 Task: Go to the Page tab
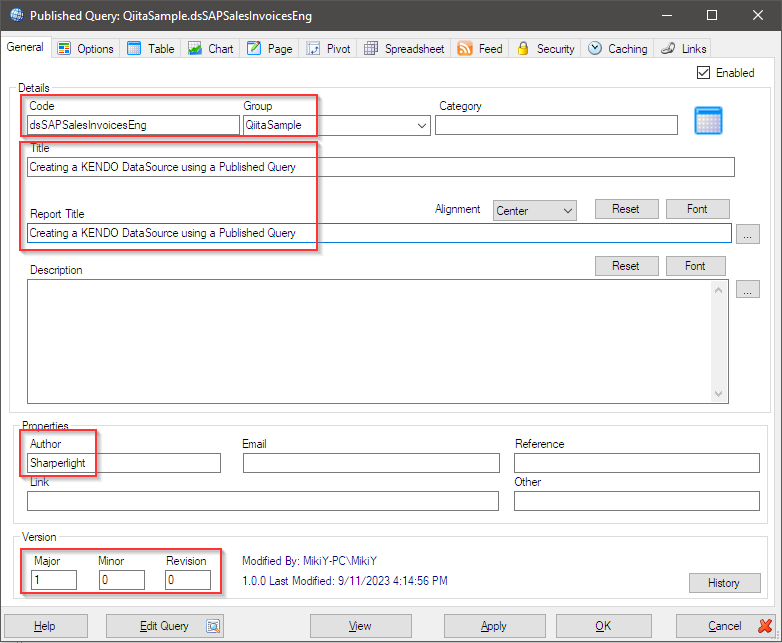(270, 48)
